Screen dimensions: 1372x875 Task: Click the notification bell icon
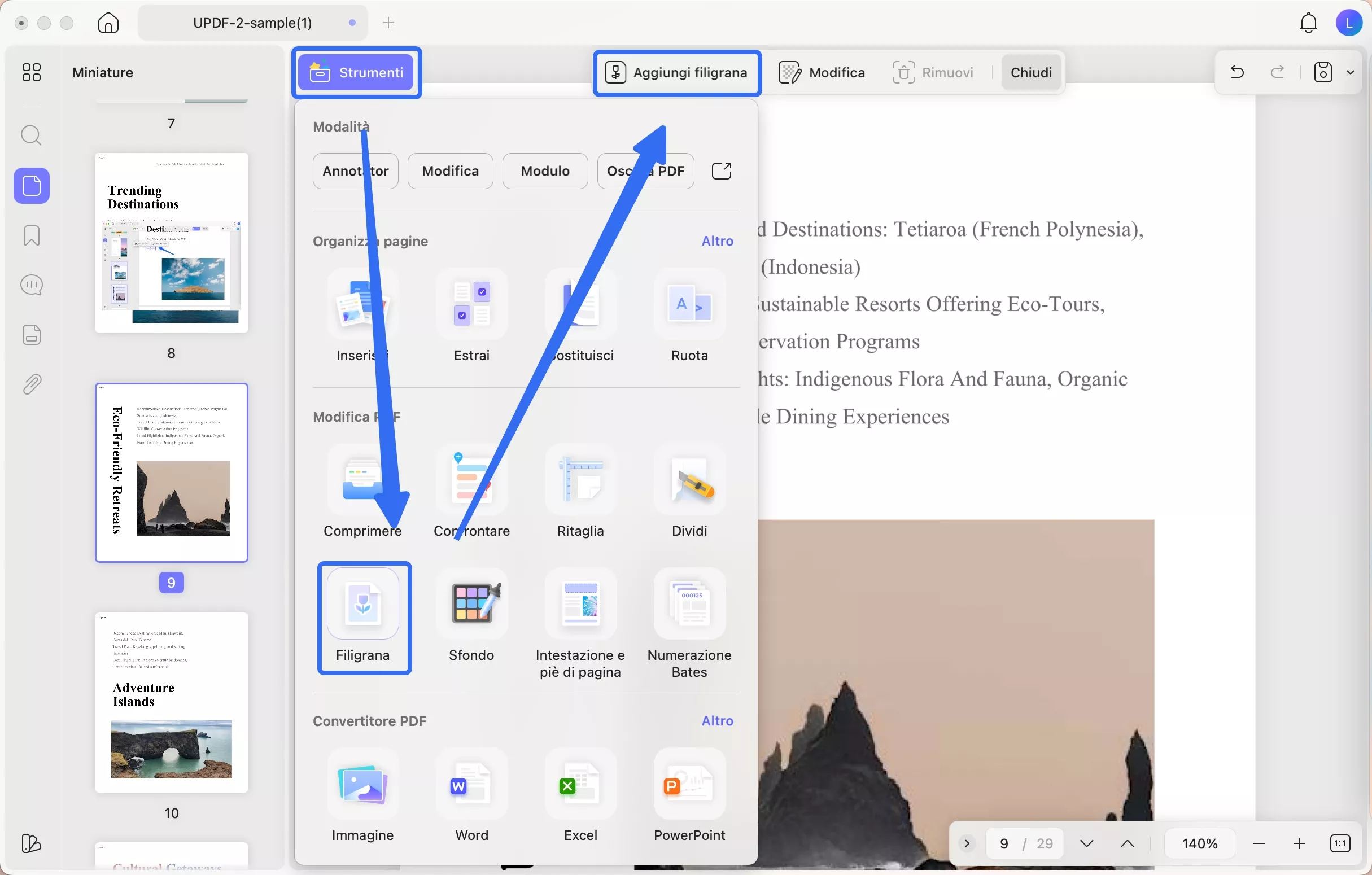pos(1308,23)
